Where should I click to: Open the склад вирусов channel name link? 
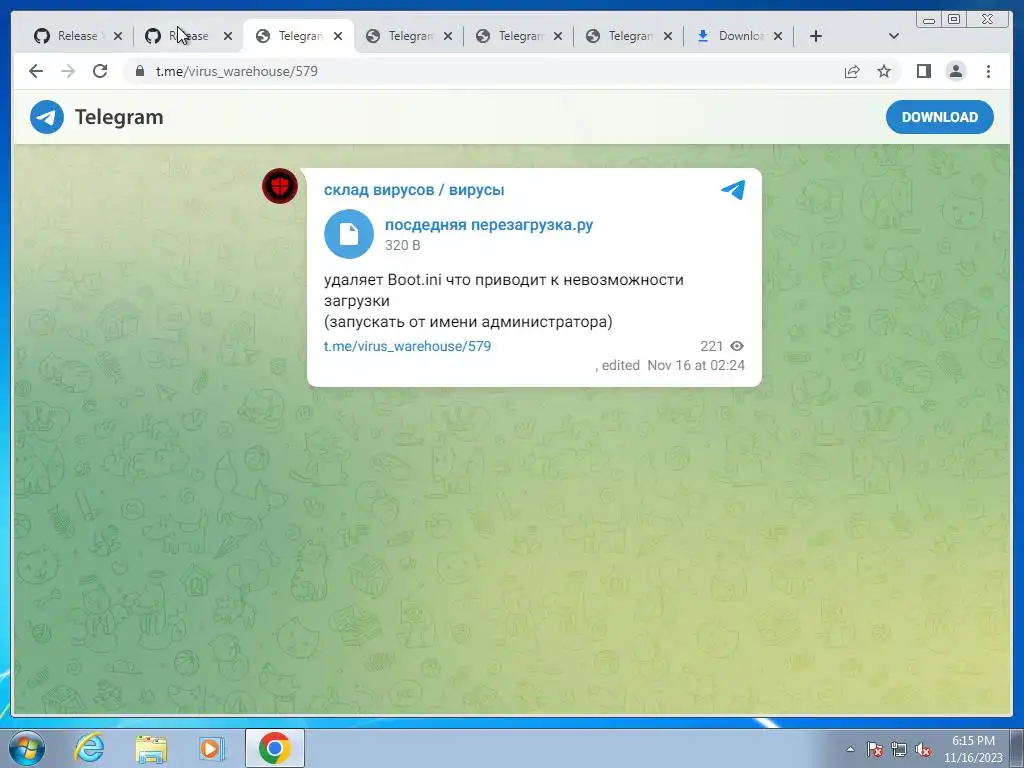(414, 190)
